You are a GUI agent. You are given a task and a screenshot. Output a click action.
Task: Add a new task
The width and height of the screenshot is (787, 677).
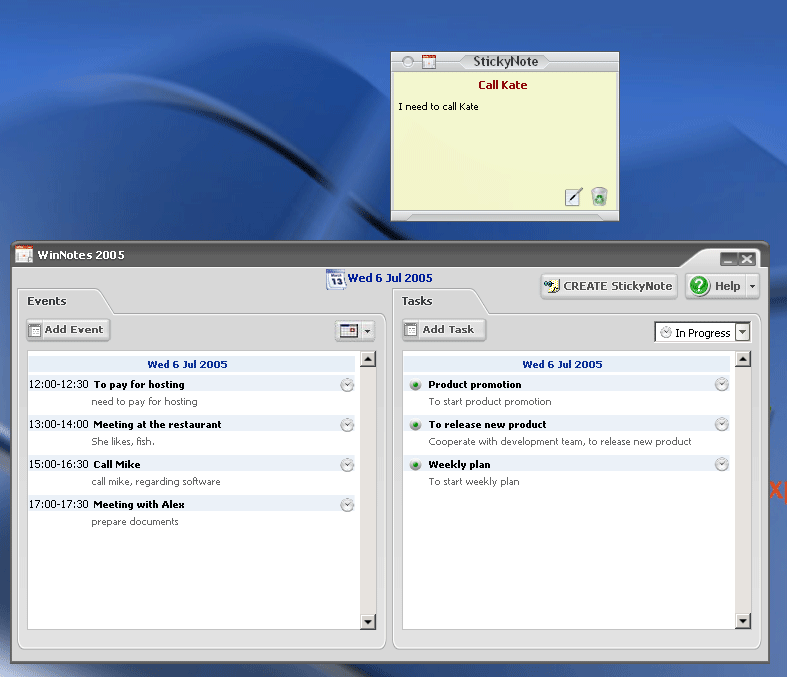tap(444, 330)
